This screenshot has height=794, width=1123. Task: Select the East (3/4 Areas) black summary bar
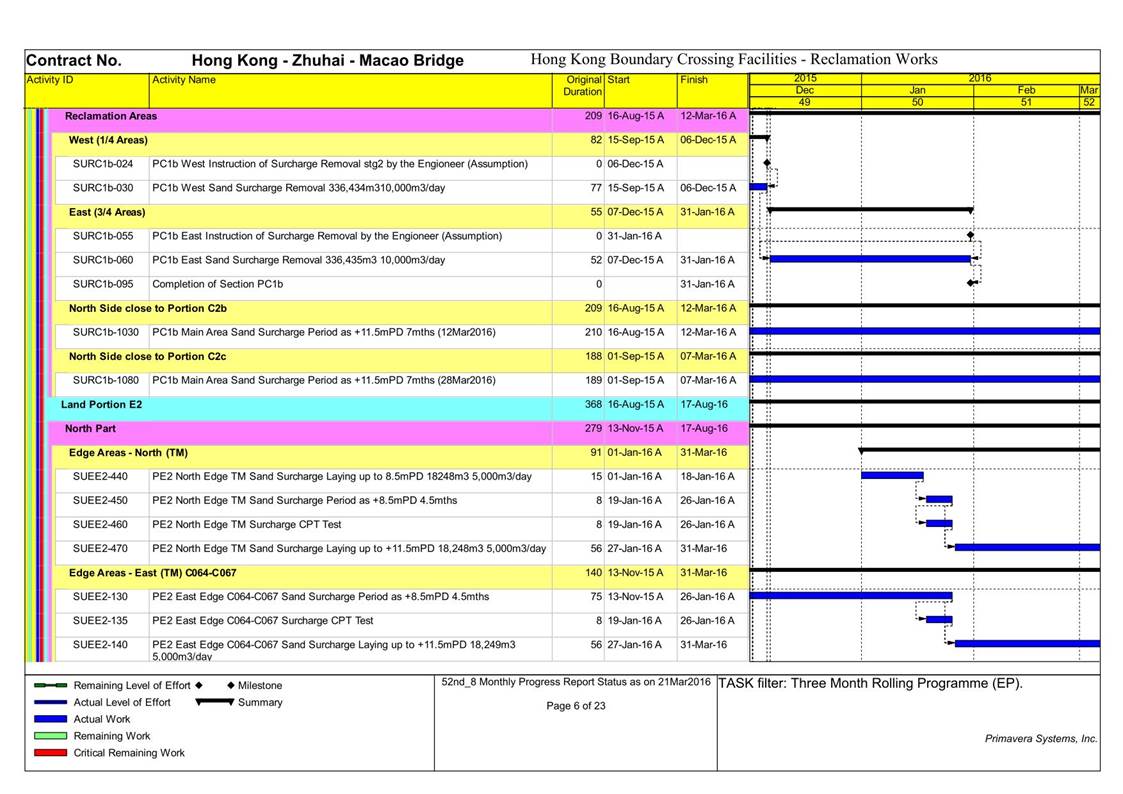pos(870,210)
